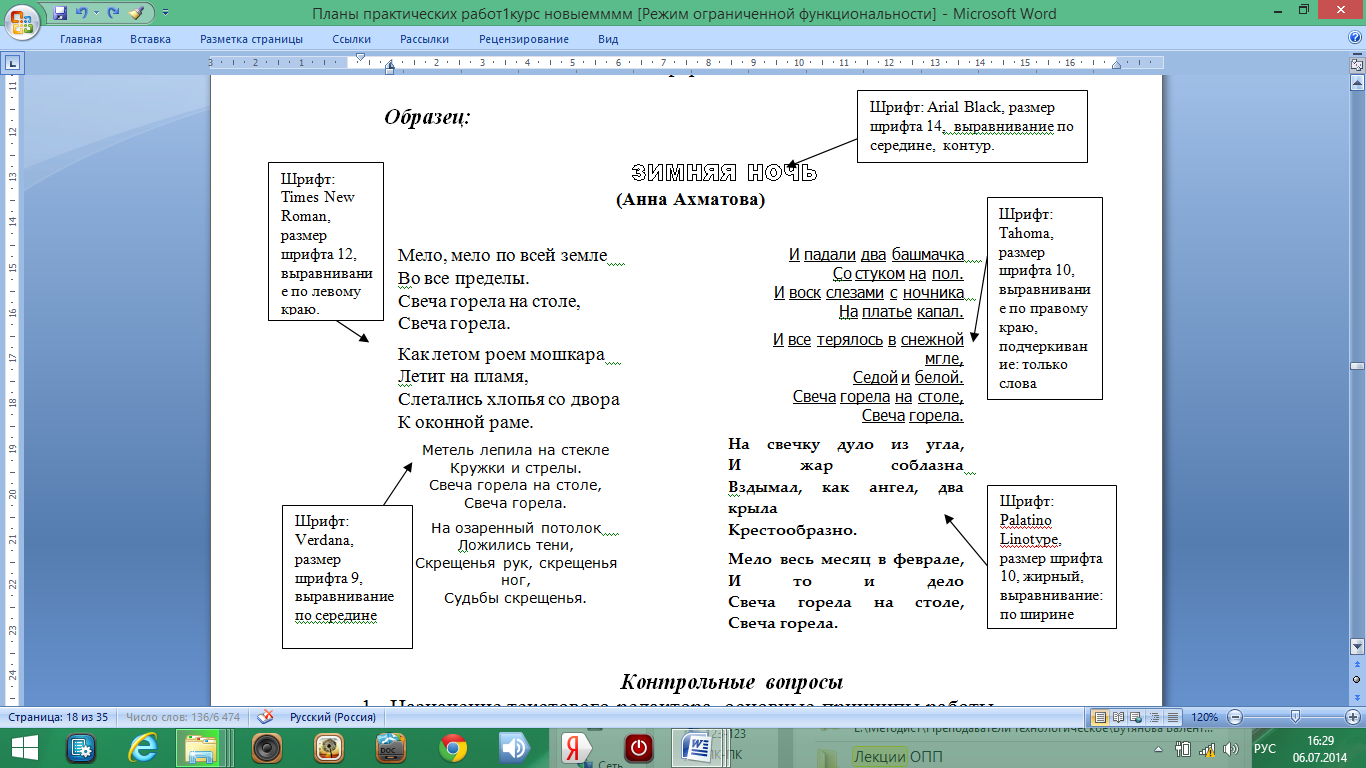Screen dimensions: 1366x768
Task: Open the clock showing 16:29
Action: 1320,748
